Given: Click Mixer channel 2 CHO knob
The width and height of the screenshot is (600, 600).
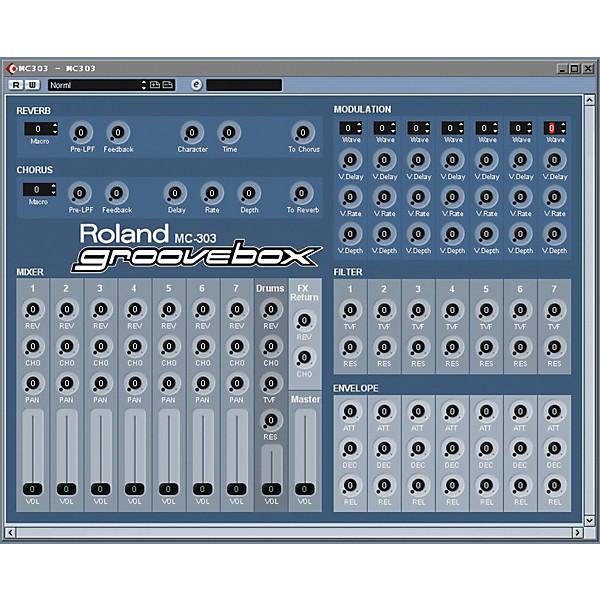Looking at the screenshot, I should point(67,346).
